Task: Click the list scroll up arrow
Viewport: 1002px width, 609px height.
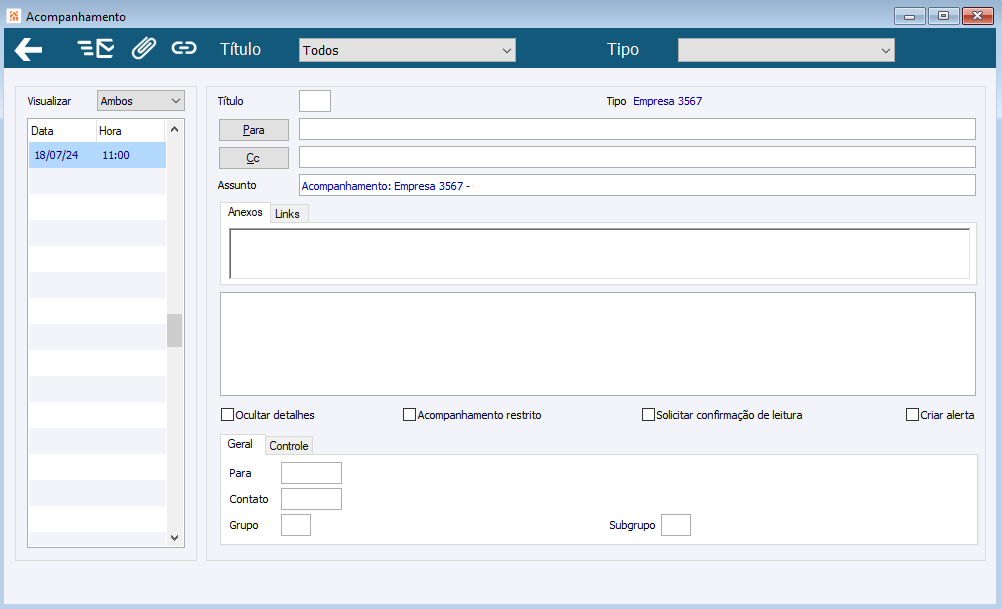Action: click(x=174, y=129)
